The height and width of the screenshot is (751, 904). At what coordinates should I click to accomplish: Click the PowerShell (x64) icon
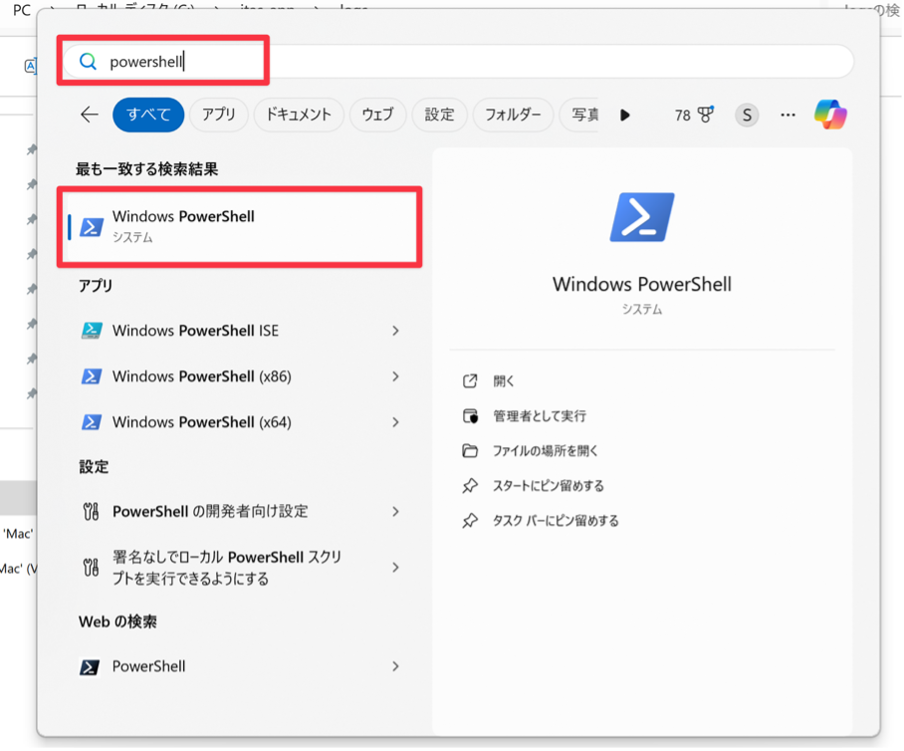pyautogui.click(x=91, y=422)
